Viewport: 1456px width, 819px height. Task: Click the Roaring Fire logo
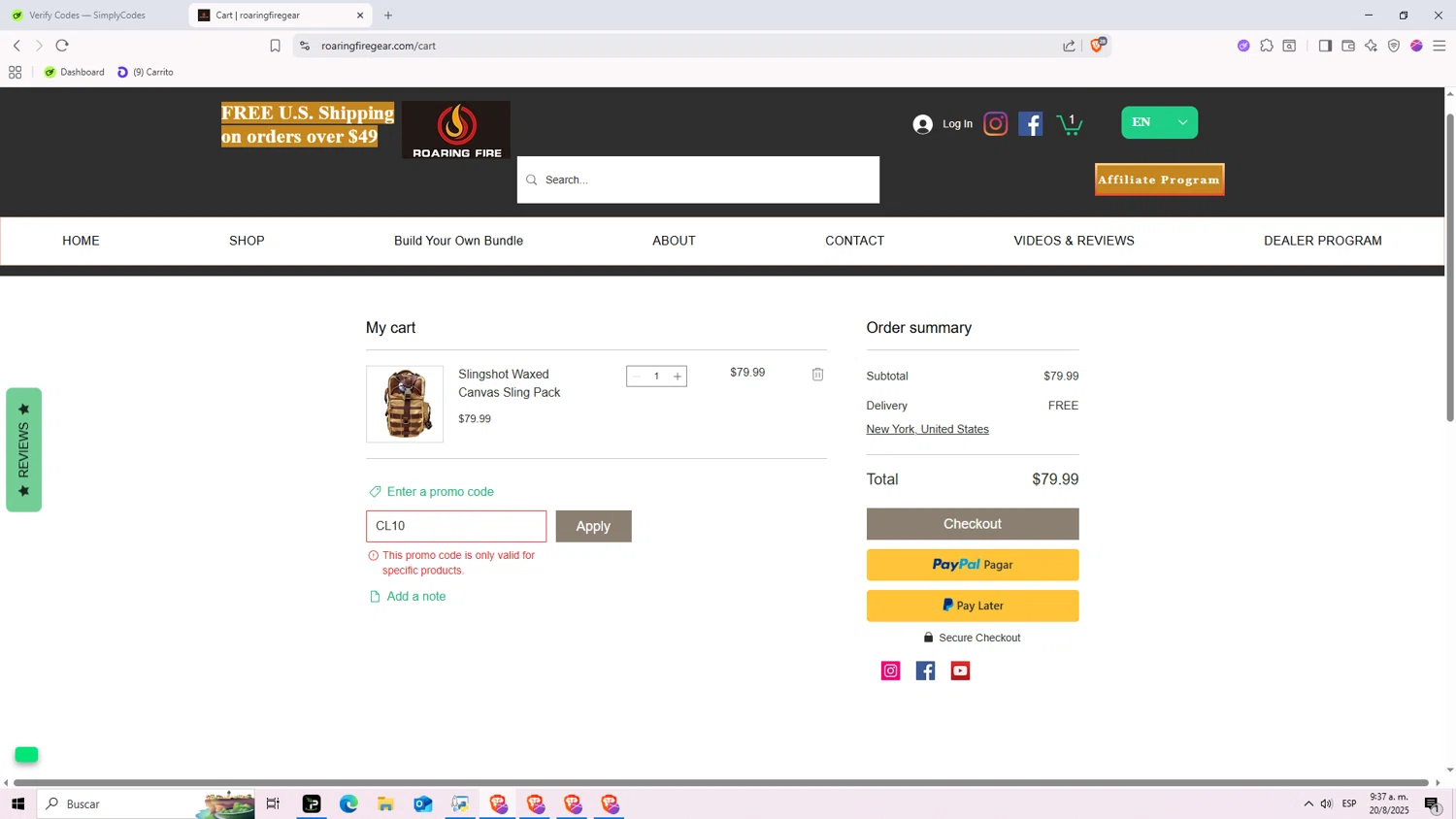pos(456,130)
